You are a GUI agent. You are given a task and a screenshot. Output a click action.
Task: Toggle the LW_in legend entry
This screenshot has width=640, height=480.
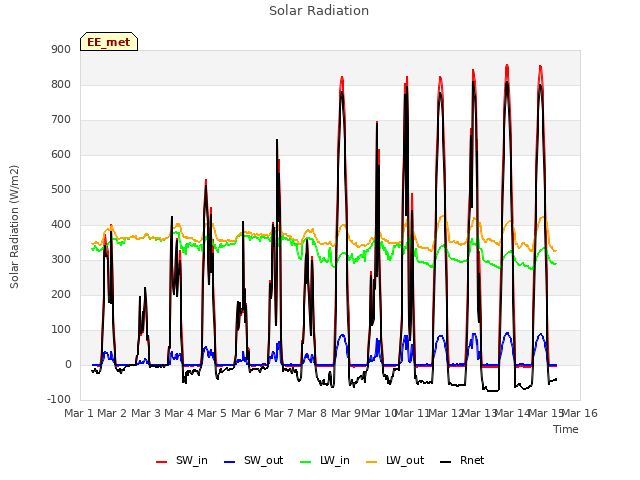pyautogui.click(x=325, y=460)
